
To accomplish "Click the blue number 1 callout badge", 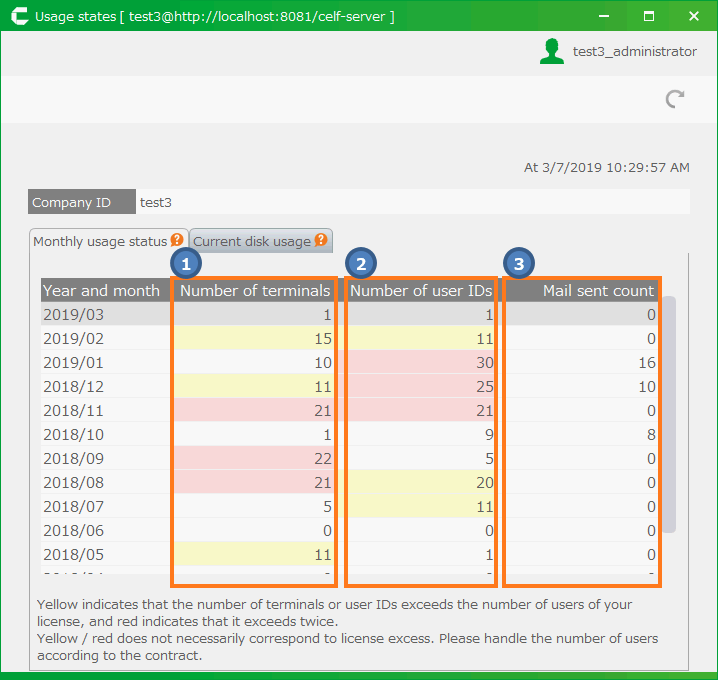I will 186,264.
